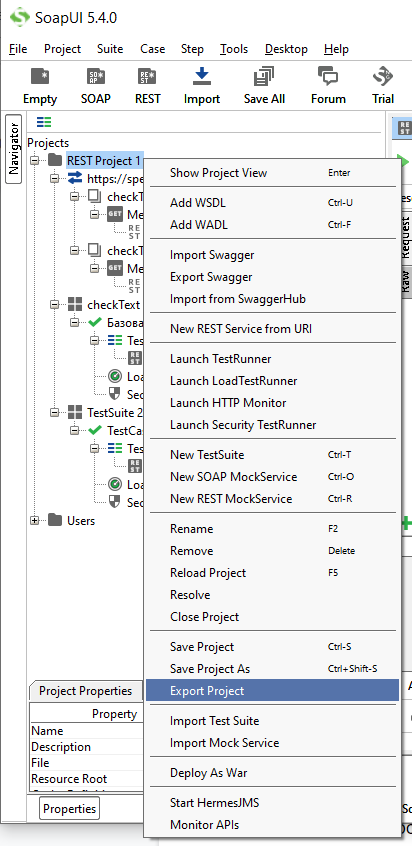Open the File menu
The image size is (412, 846).
18,49
